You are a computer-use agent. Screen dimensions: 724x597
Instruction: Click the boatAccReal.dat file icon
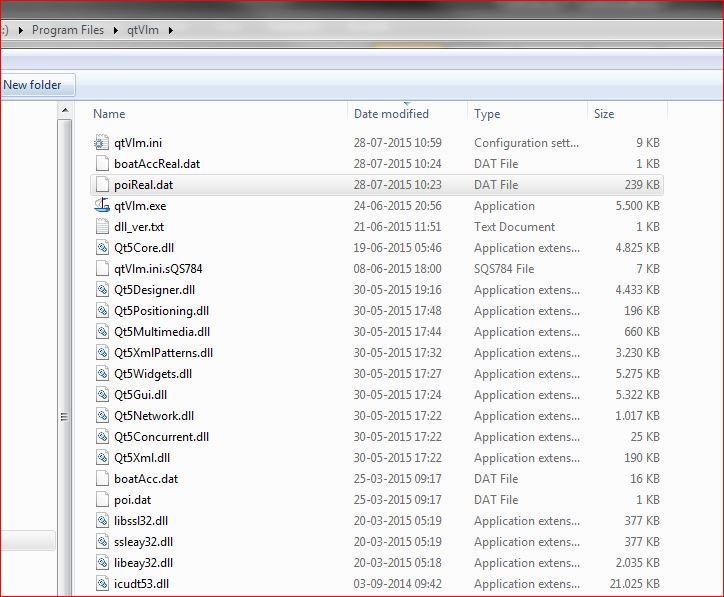101,164
